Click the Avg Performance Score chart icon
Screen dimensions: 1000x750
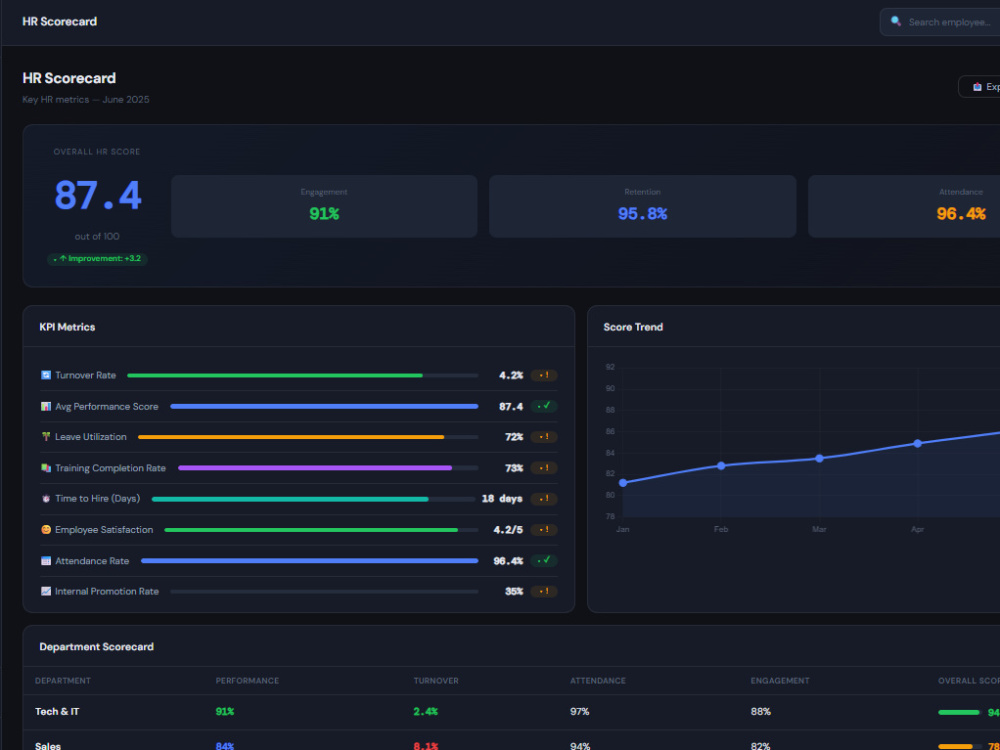46,406
